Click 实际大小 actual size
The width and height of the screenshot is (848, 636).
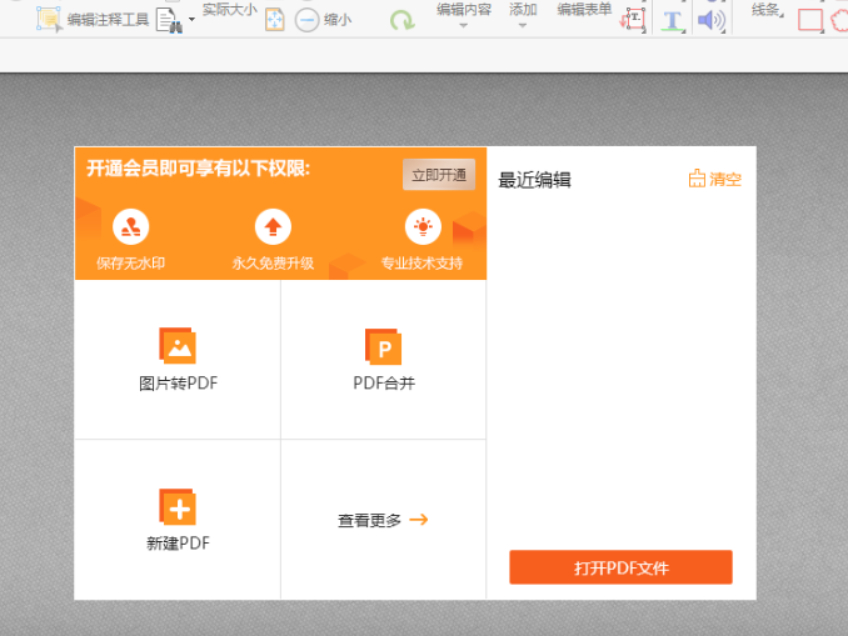pyautogui.click(x=229, y=9)
